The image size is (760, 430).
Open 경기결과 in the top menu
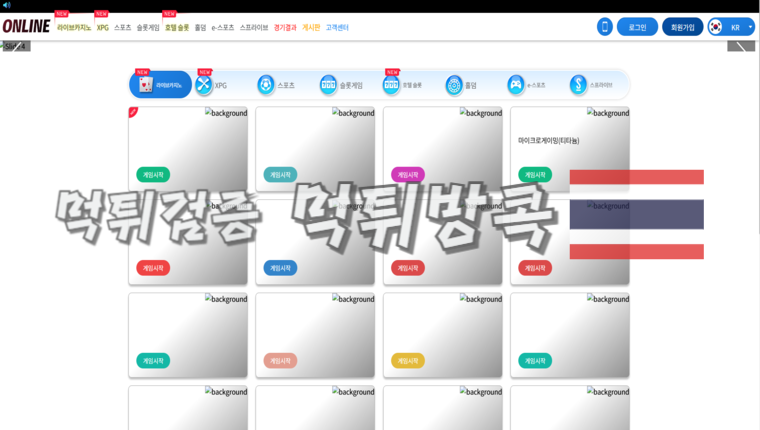point(285,28)
